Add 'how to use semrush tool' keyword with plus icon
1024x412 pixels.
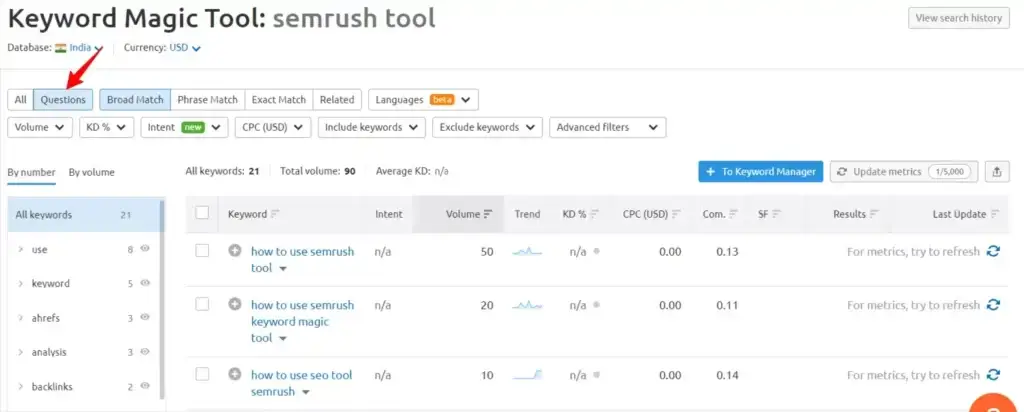point(235,251)
